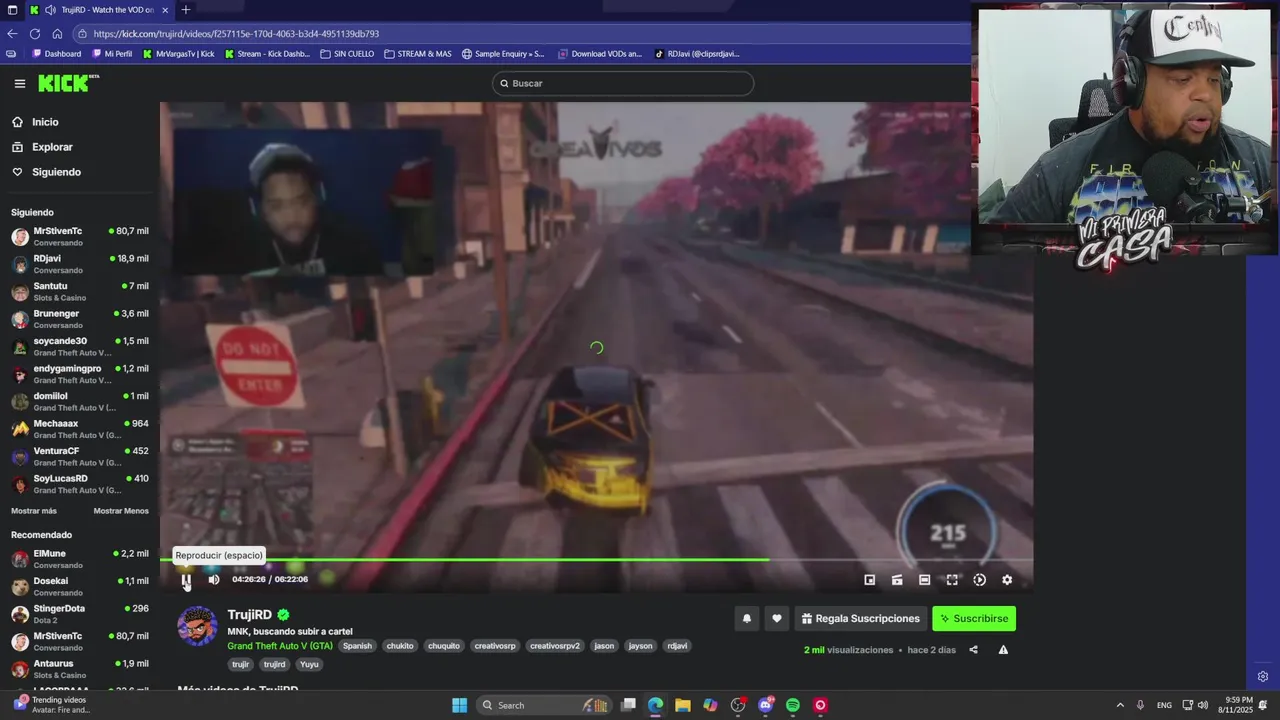This screenshot has width=1280, height=720.
Task: Report the video with the warning icon
Action: 1003,650
